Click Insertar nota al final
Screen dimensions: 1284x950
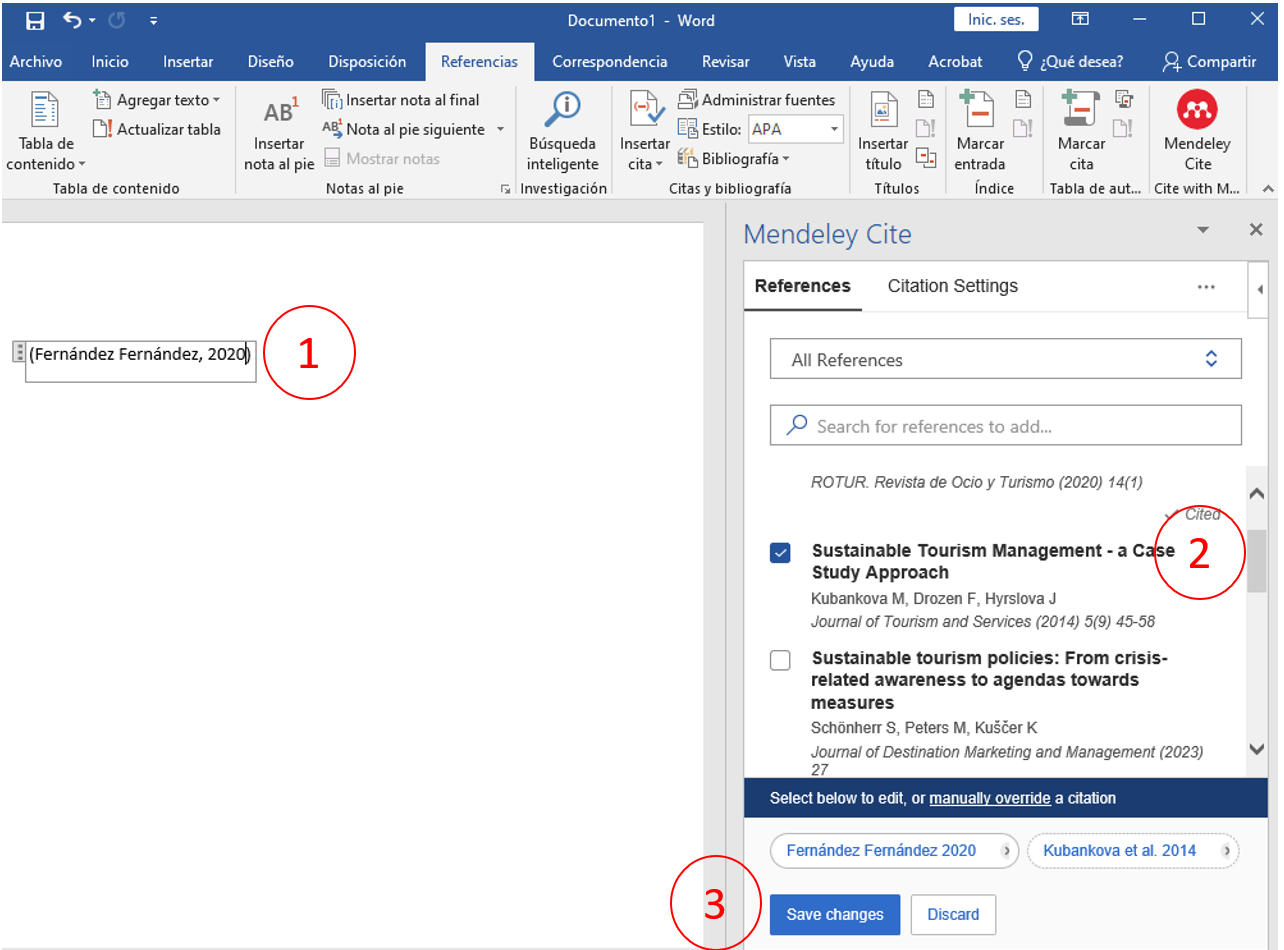pyautogui.click(x=401, y=100)
